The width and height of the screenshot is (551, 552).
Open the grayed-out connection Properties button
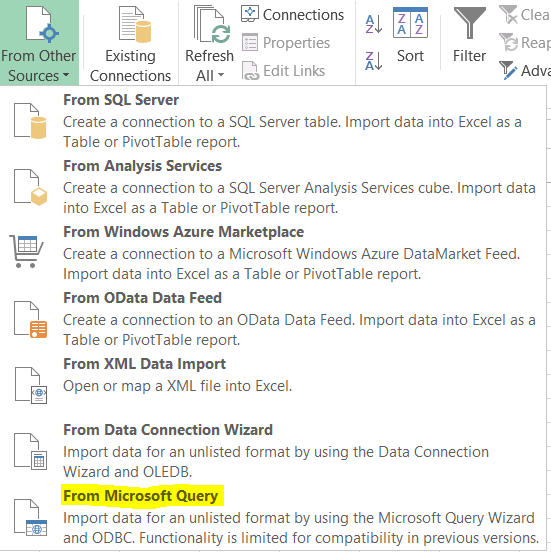pyautogui.click(x=286, y=43)
